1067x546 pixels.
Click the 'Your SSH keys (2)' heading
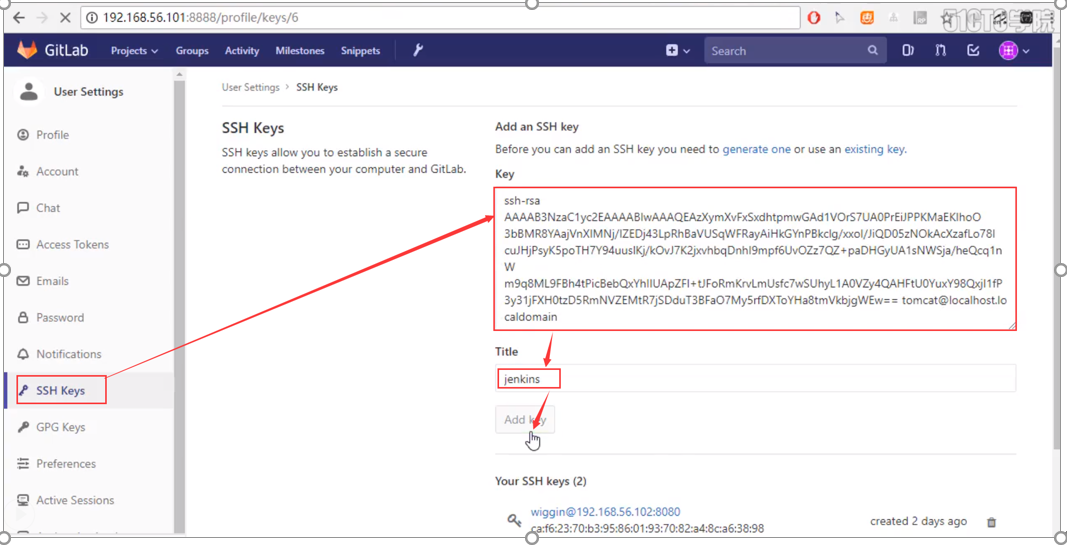point(541,481)
